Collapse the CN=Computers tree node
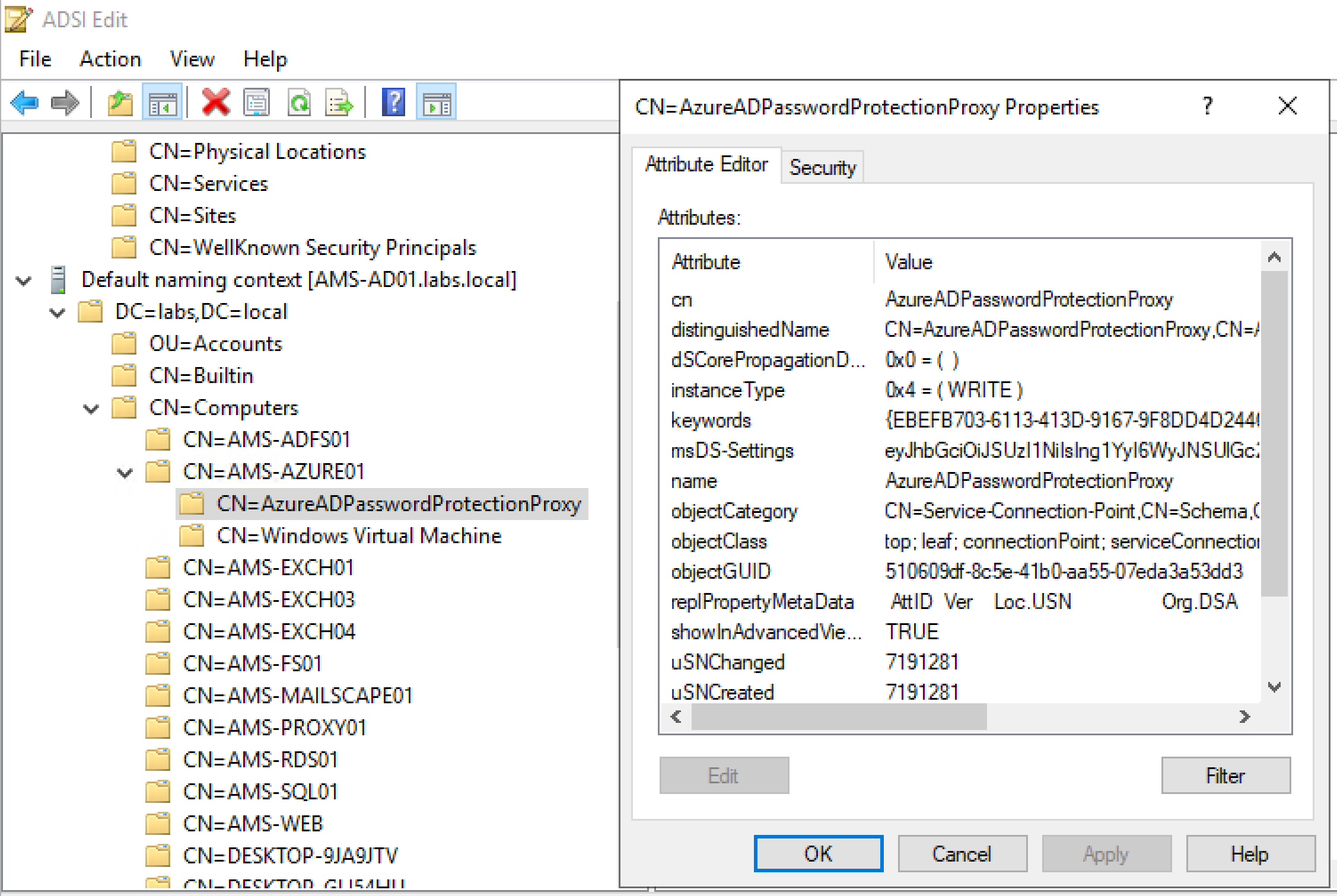The image size is (1337, 896). pos(91,408)
